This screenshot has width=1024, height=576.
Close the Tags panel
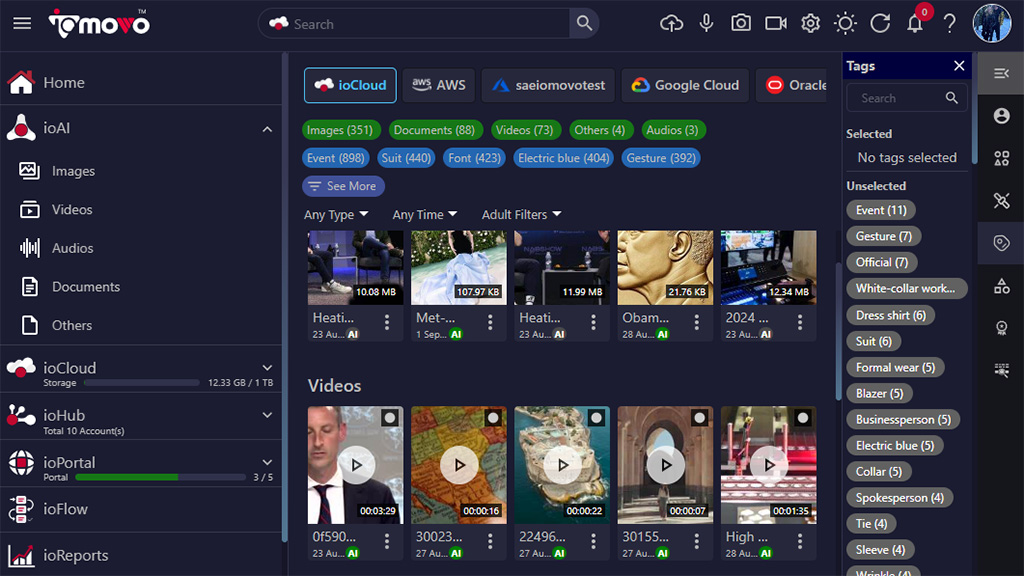[x=959, y=66]
